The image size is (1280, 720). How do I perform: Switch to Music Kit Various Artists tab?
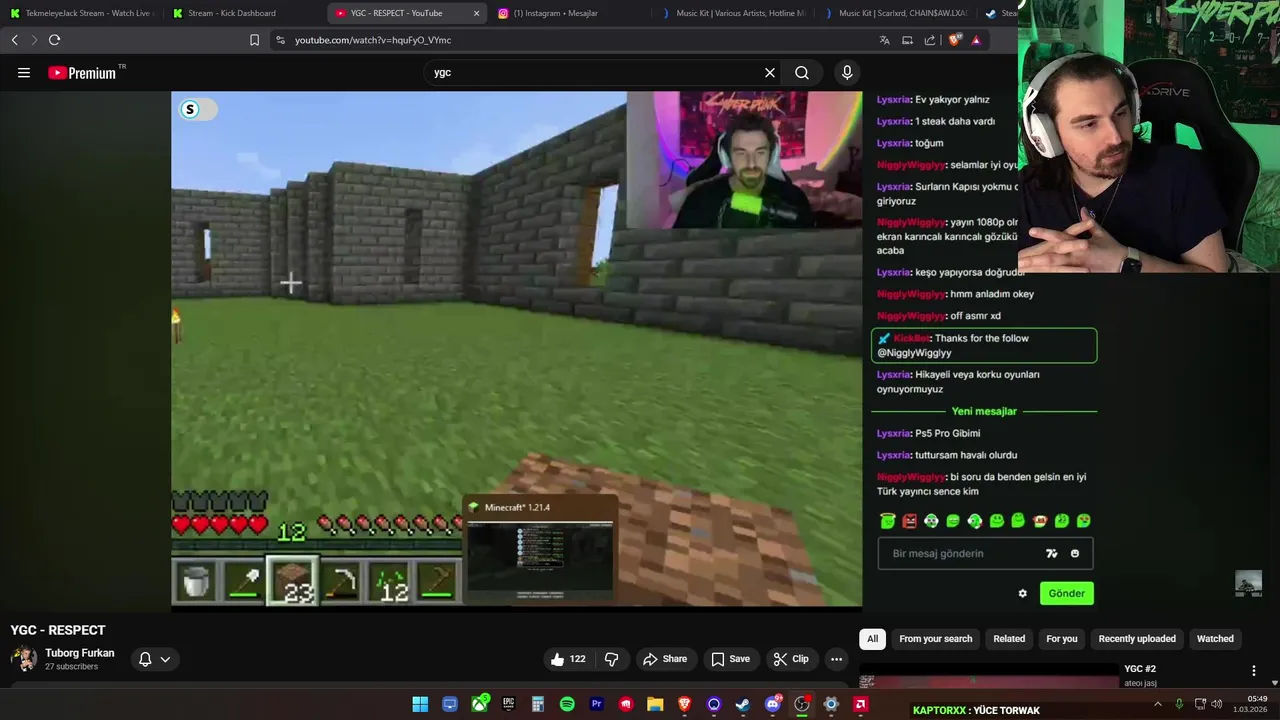733,13
